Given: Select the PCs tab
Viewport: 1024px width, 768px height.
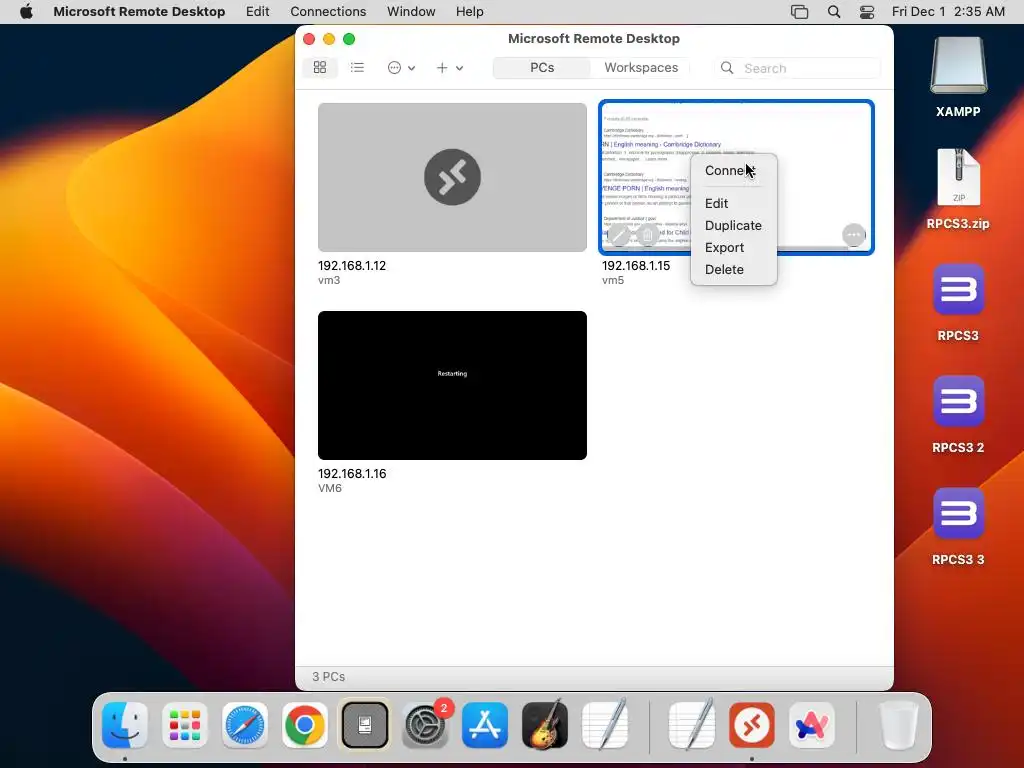Looking at the screenshot, I should click(x=542, y=67).
